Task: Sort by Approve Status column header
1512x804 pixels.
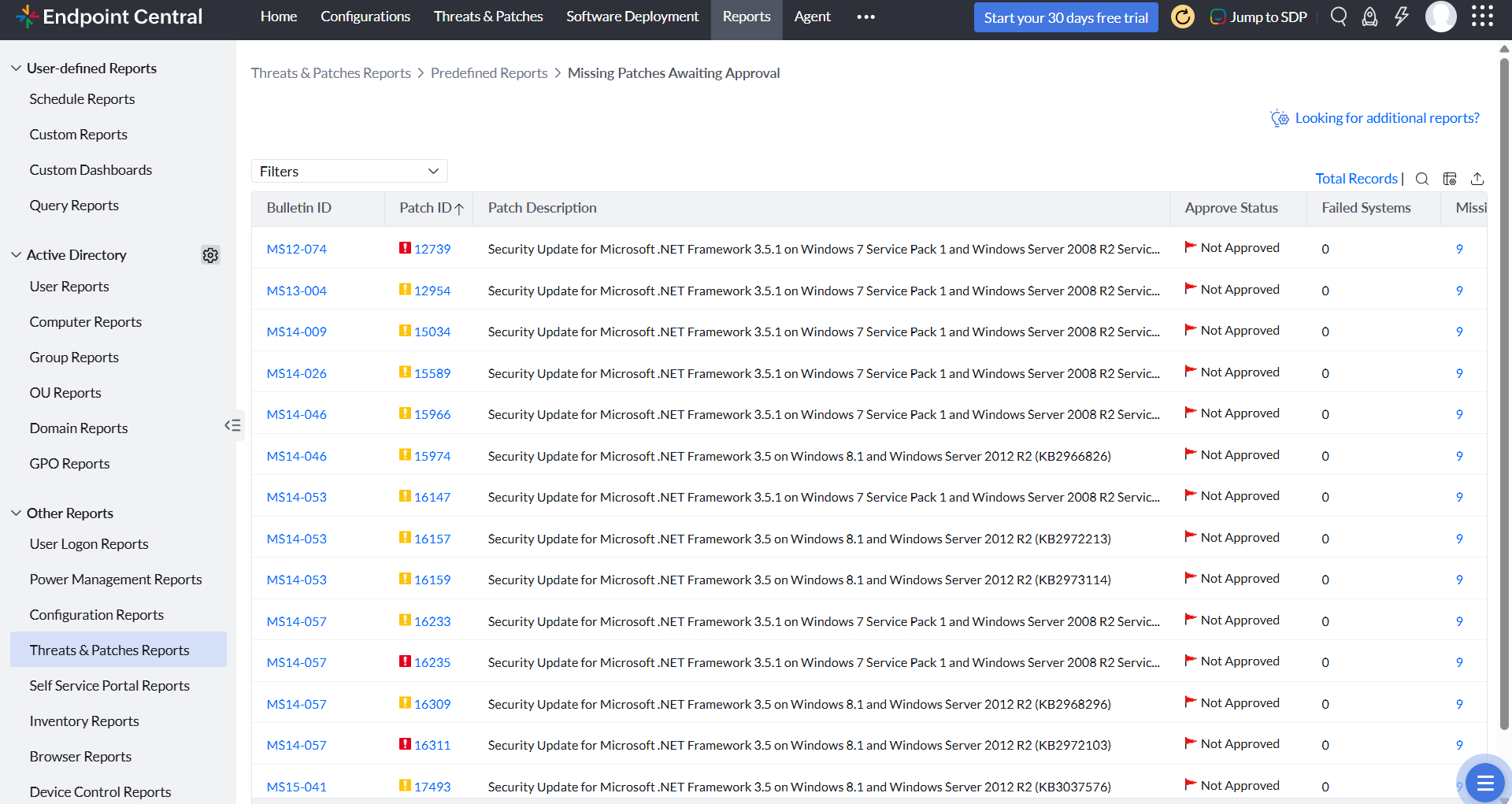Action: click(x=1231, y=208)
